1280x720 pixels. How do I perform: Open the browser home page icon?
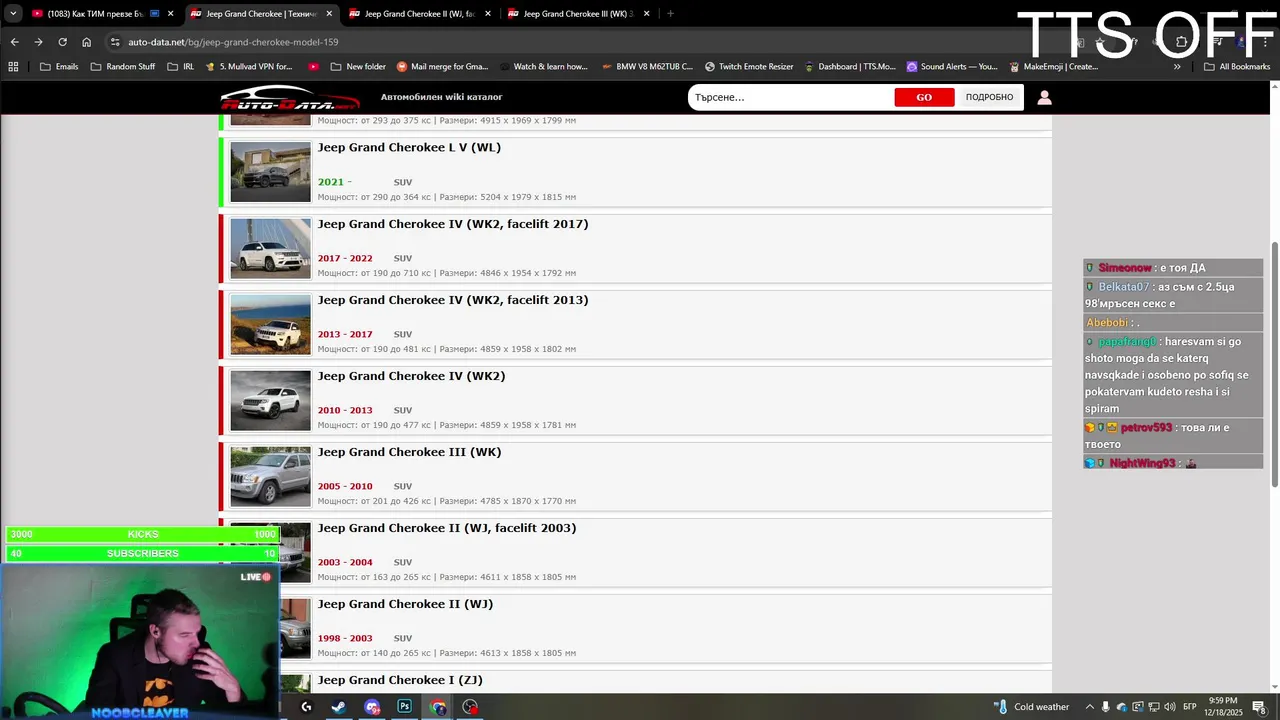86,42
